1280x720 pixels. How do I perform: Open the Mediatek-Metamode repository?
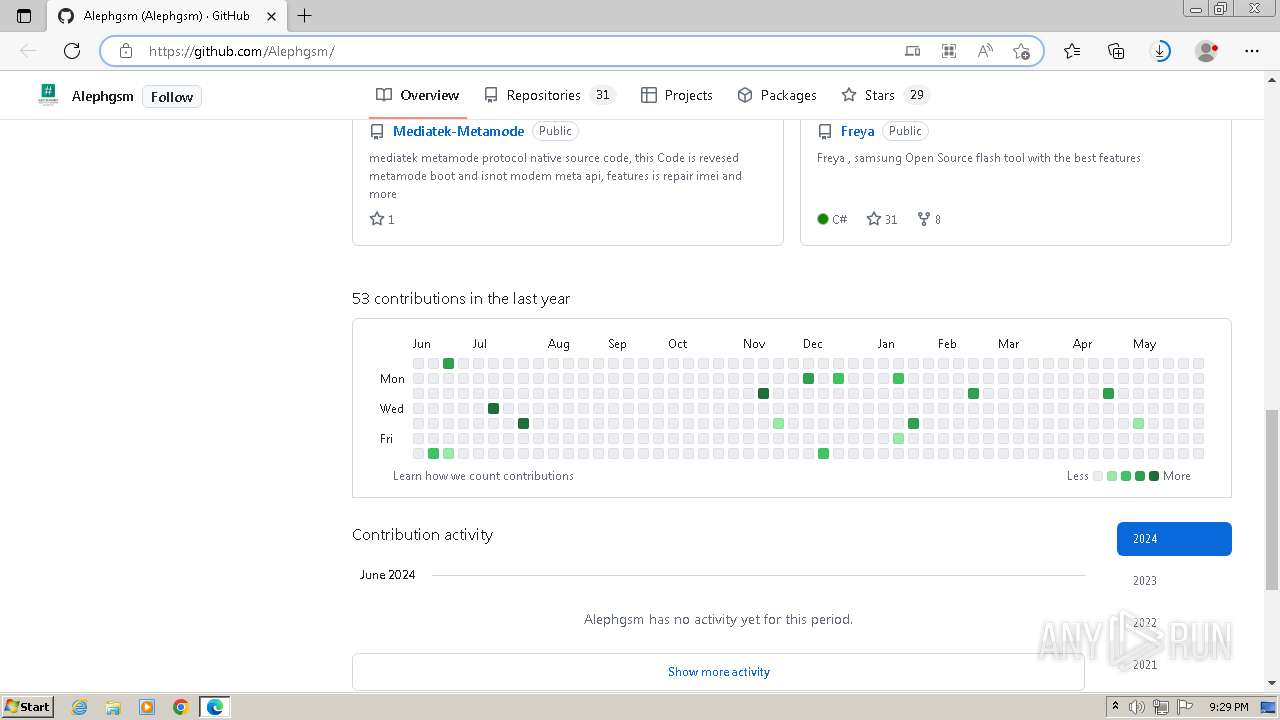(458, 131)
